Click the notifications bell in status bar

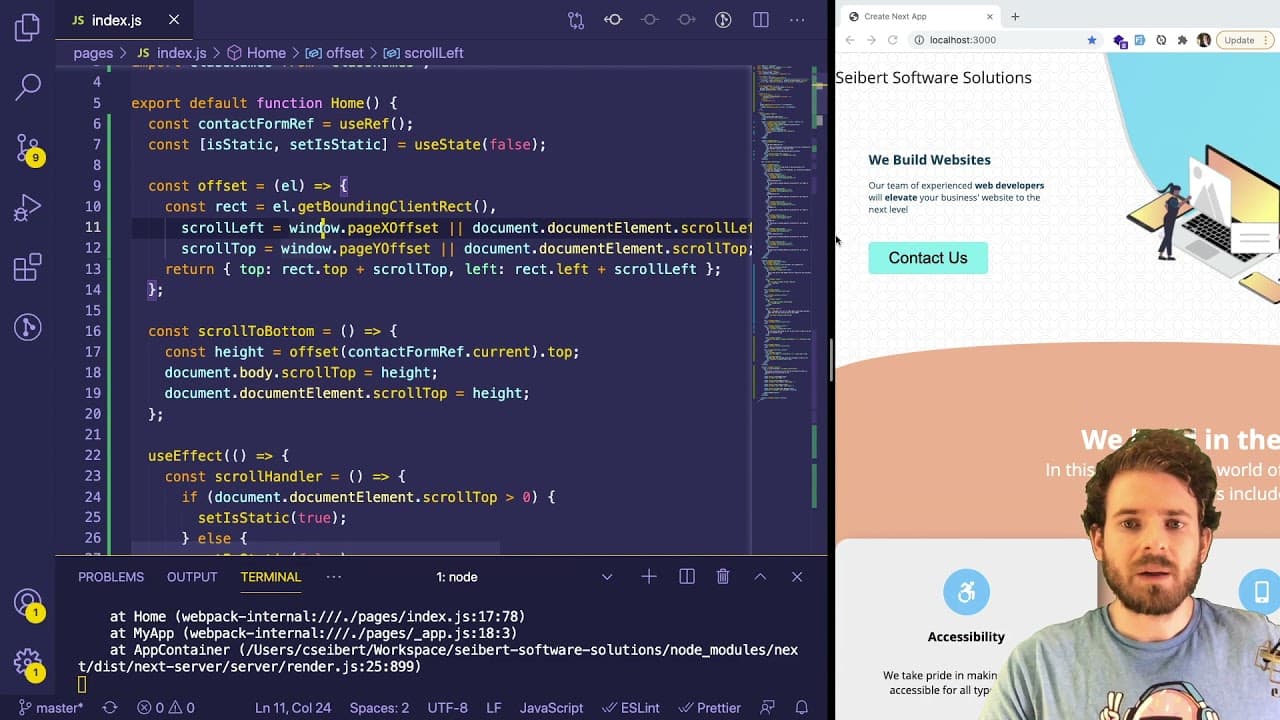(801, 707)
